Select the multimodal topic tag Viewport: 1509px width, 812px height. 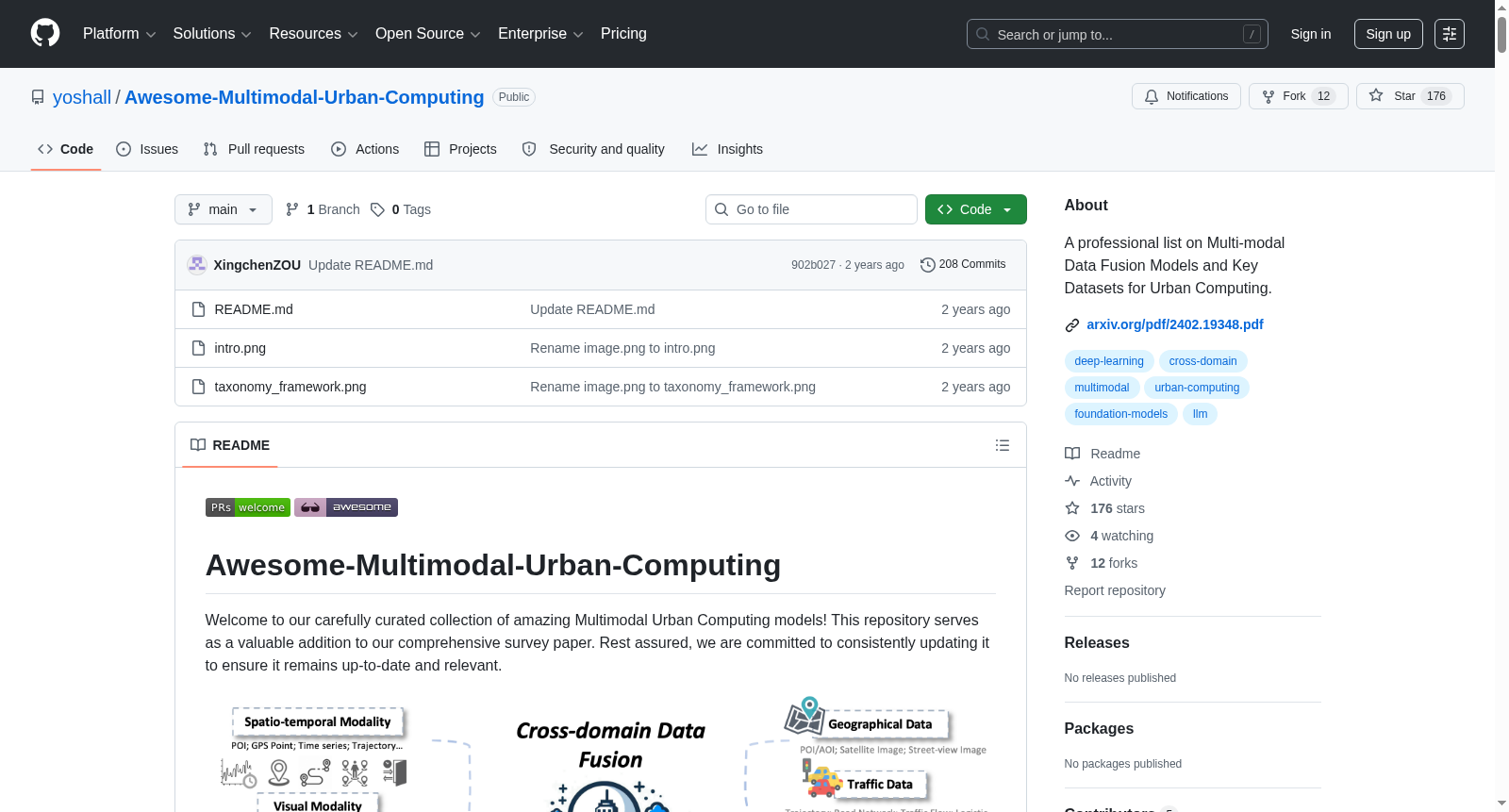coord(1102,388)
